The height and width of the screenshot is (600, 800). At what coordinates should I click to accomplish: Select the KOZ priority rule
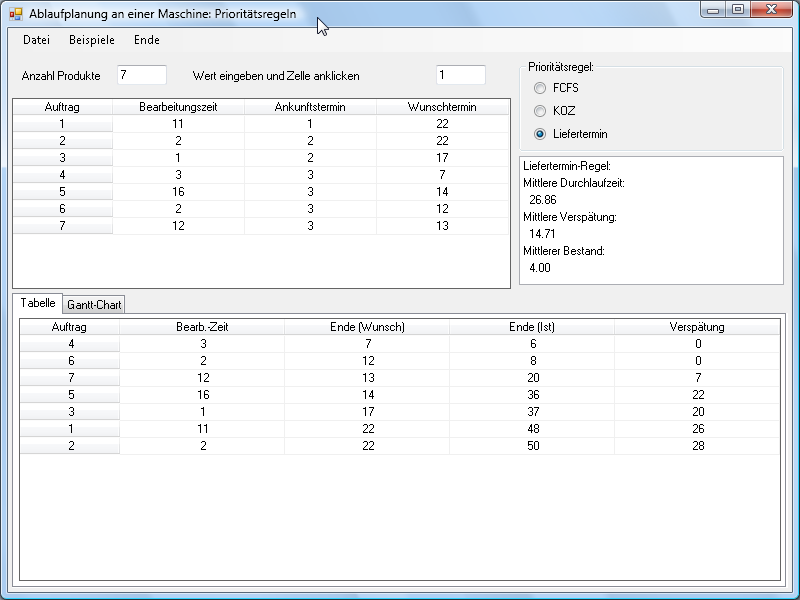pyautogui.click(x=540, y=111)
